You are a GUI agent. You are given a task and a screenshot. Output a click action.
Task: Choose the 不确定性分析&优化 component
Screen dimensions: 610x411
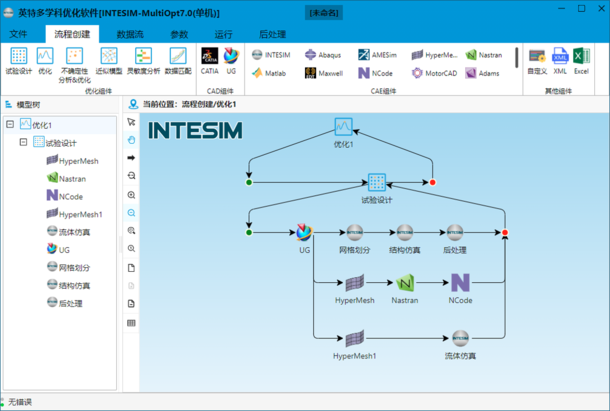[74, 65]
